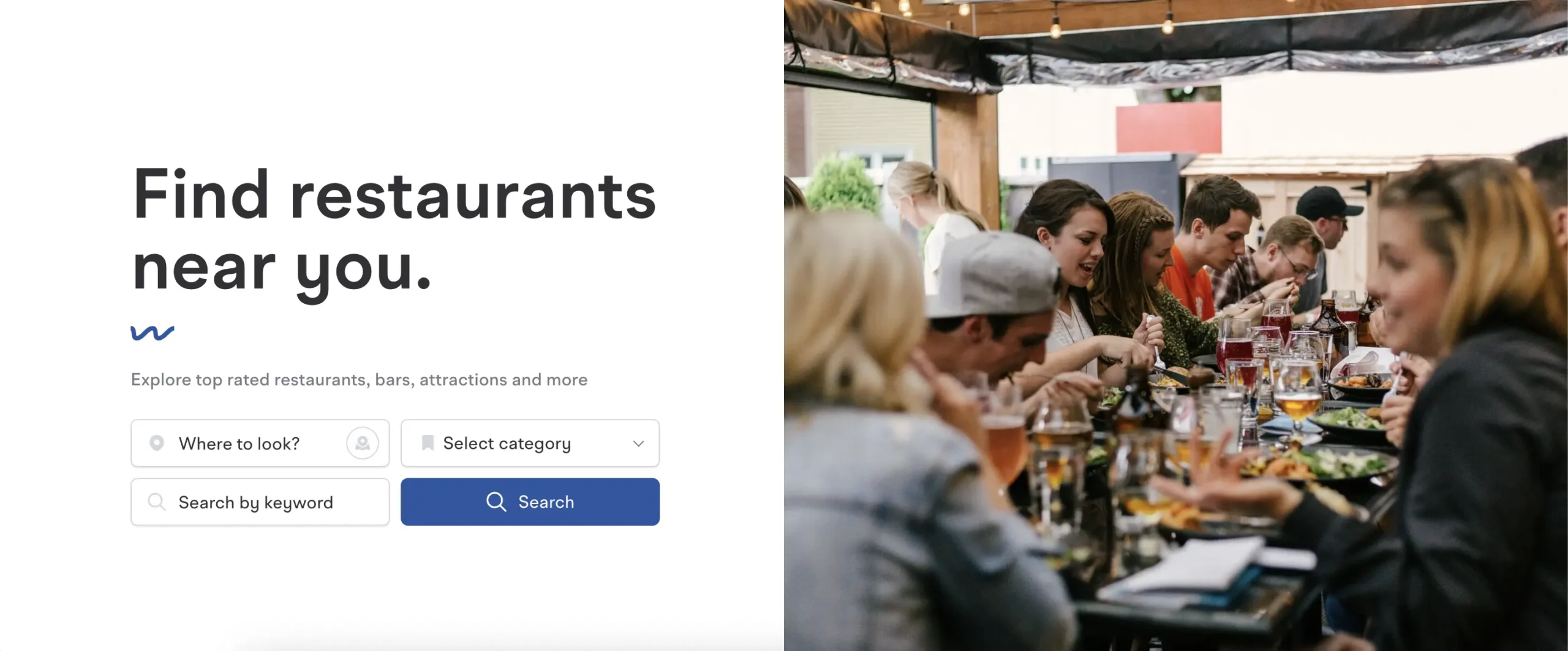The height and width of the screenshot is (651, 1568).
Task: Click the geolocation icon in location field
Action: [363, 443]
